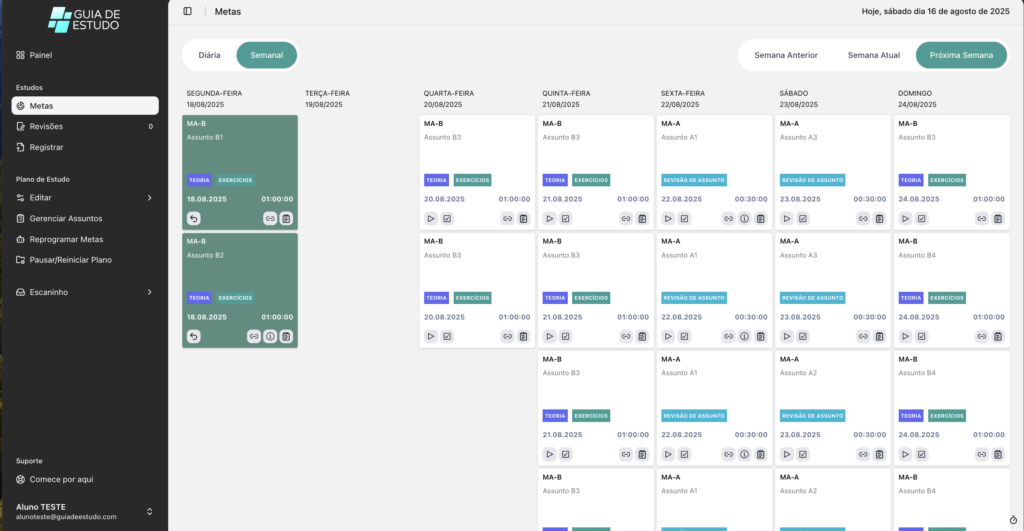Screen dimensions: 1024x531
Task: Go to the Registrar page
Action: pos(85,147)
